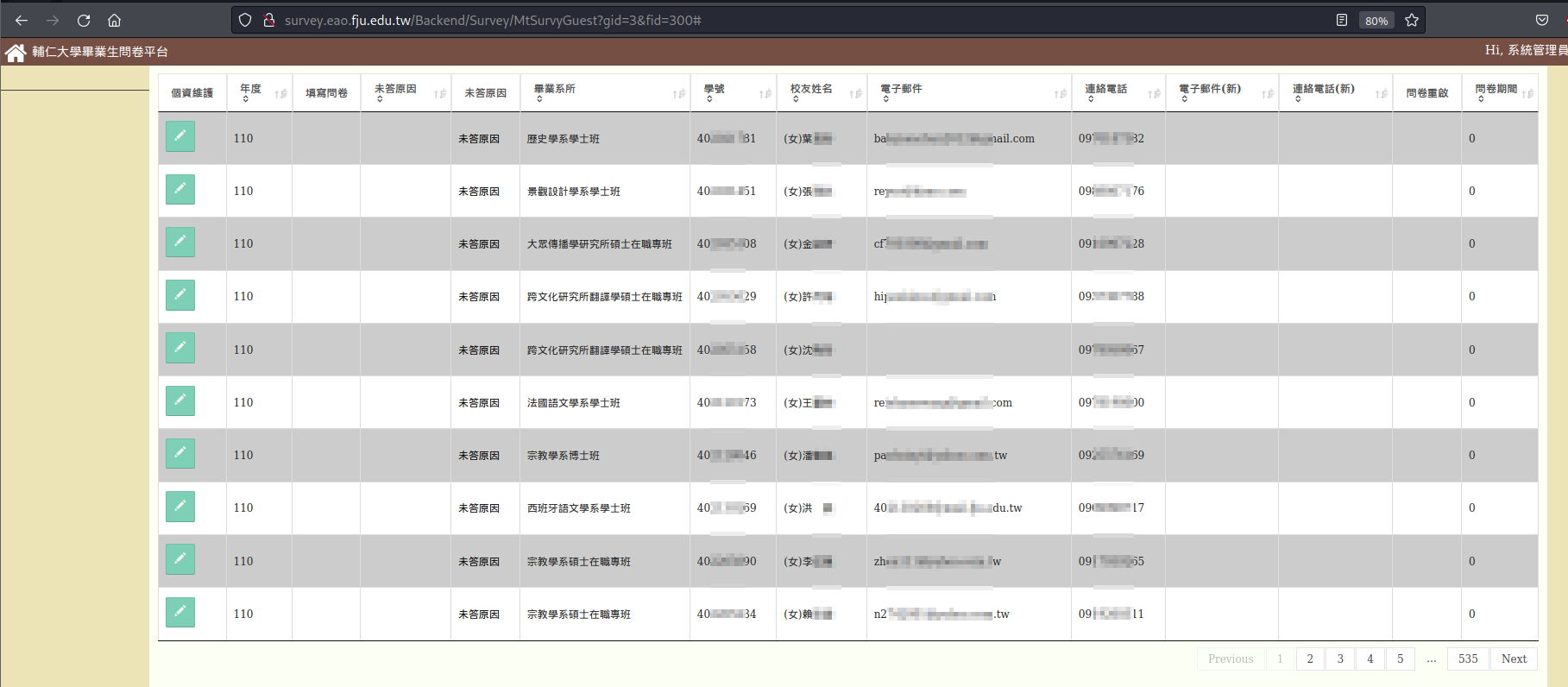Viewport: 1568px width, 687px height.
Task: Edit record of 西班牙語文學系學士班 row
Action: (180, 507)
